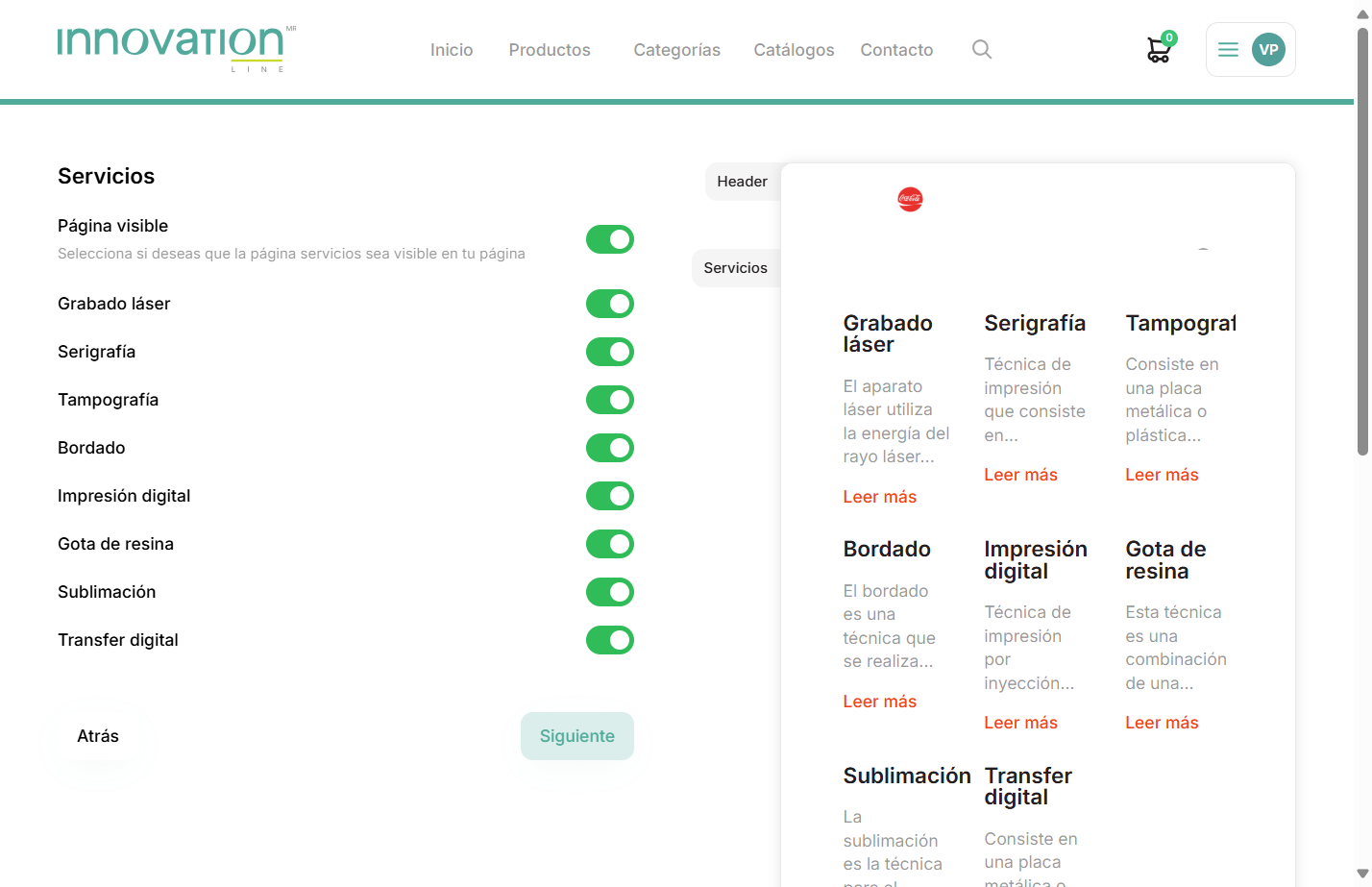Click Leer más under Gota de resina

tap(1162, 723)
